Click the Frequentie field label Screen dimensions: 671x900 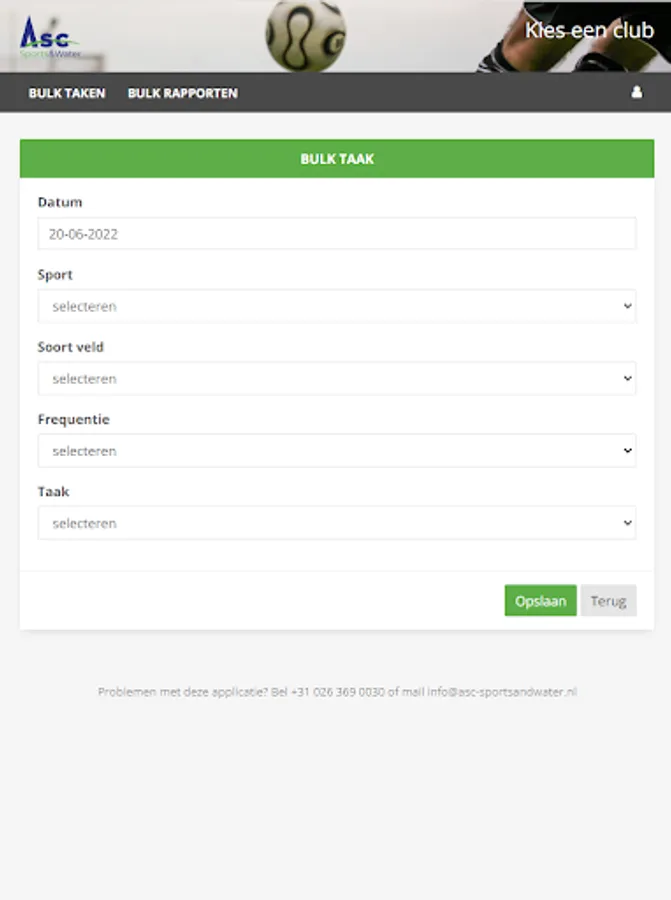pyautogui.click(x=73, y=419)
